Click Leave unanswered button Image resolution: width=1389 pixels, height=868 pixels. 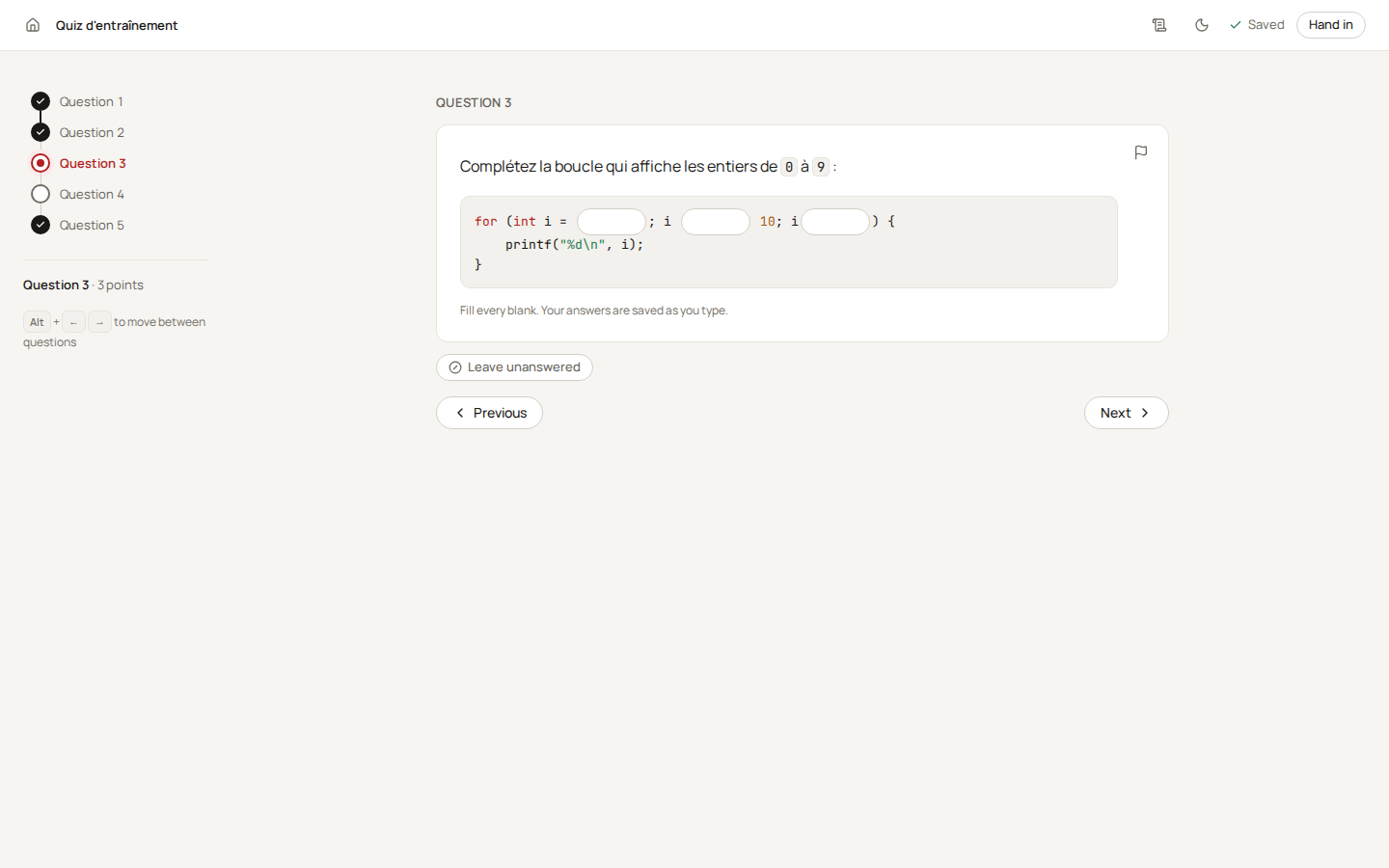514,367
